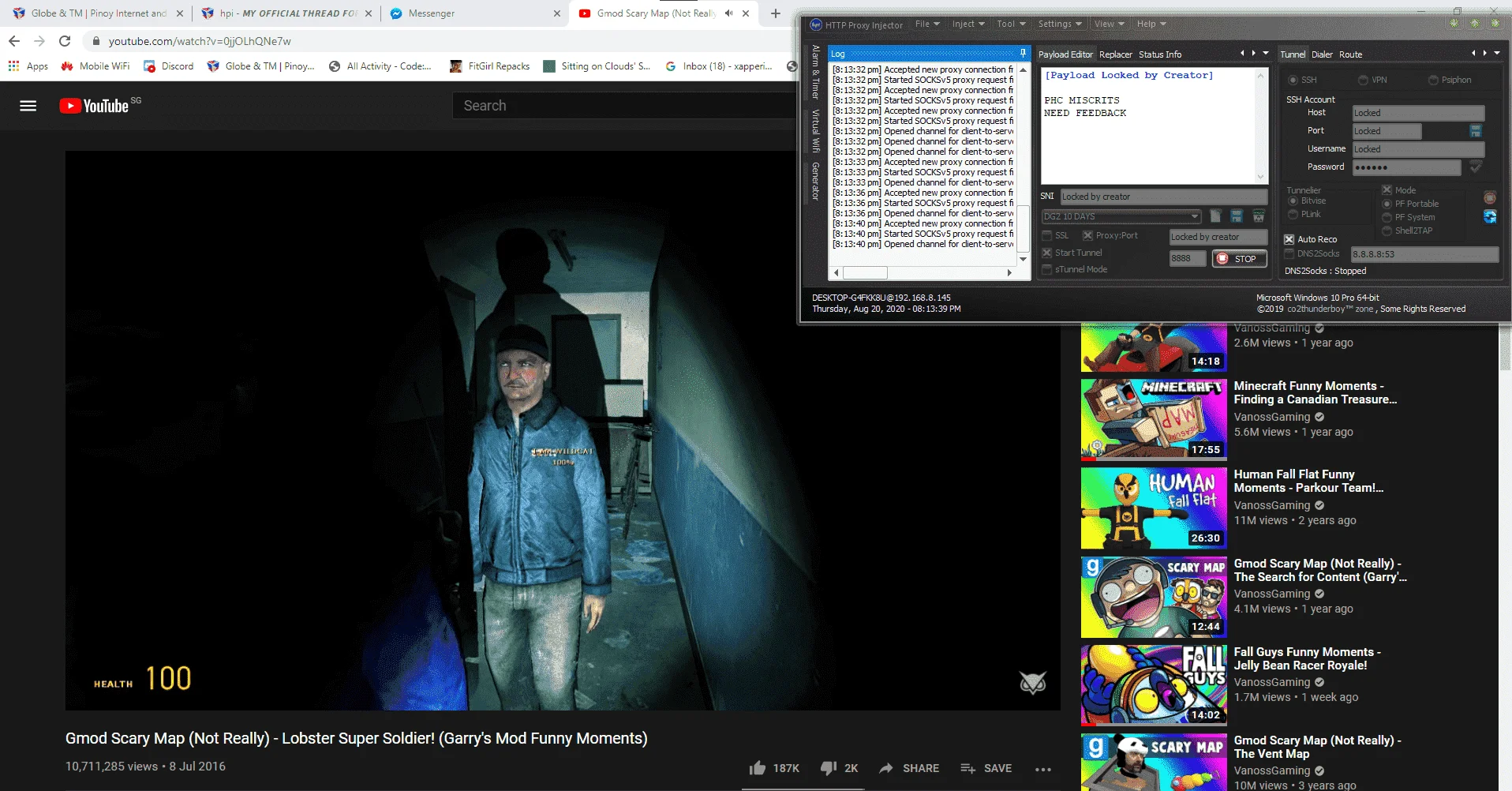Open the YouTube guide hamburger menu
Image resolution: width=1512 pixels, height=791 pixels.
[28, 106]
